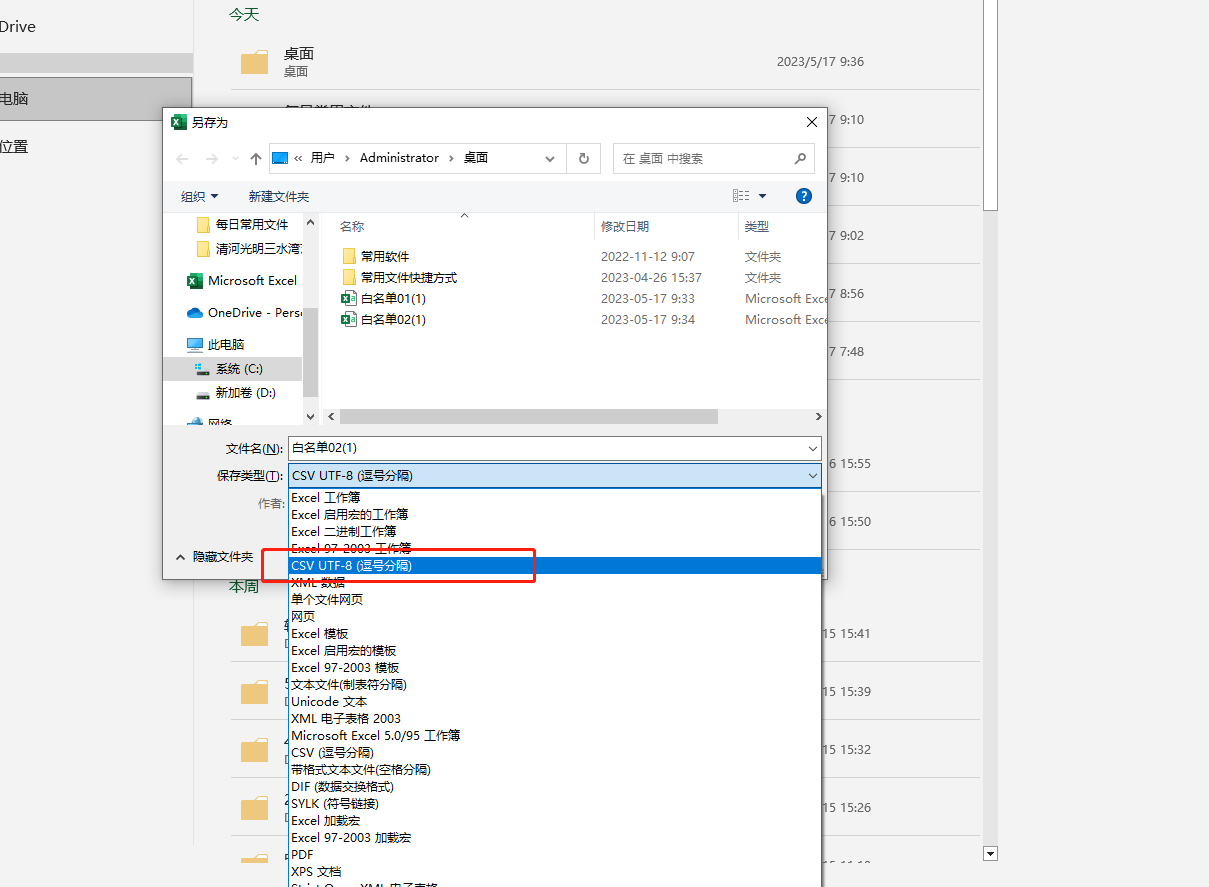Choose XPS 文档 format
The image size is (1209, 887).
[x=555, y=871]
